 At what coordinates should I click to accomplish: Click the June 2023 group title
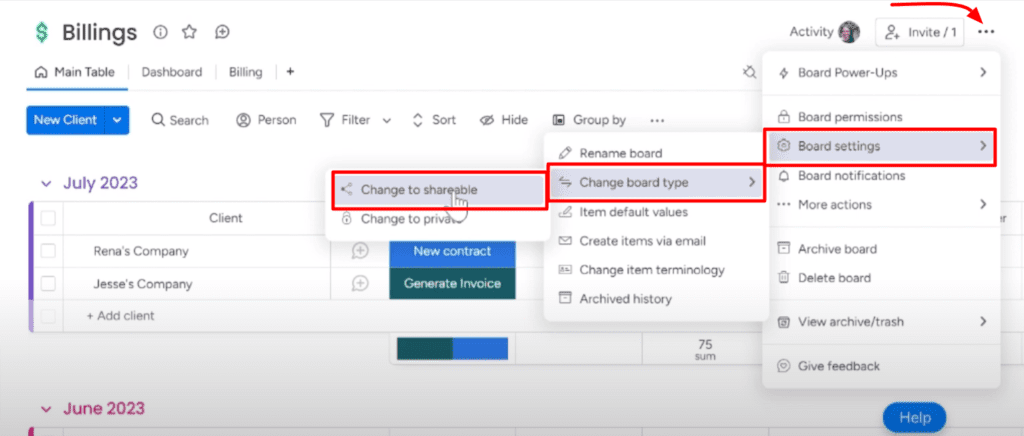point(104,409)
